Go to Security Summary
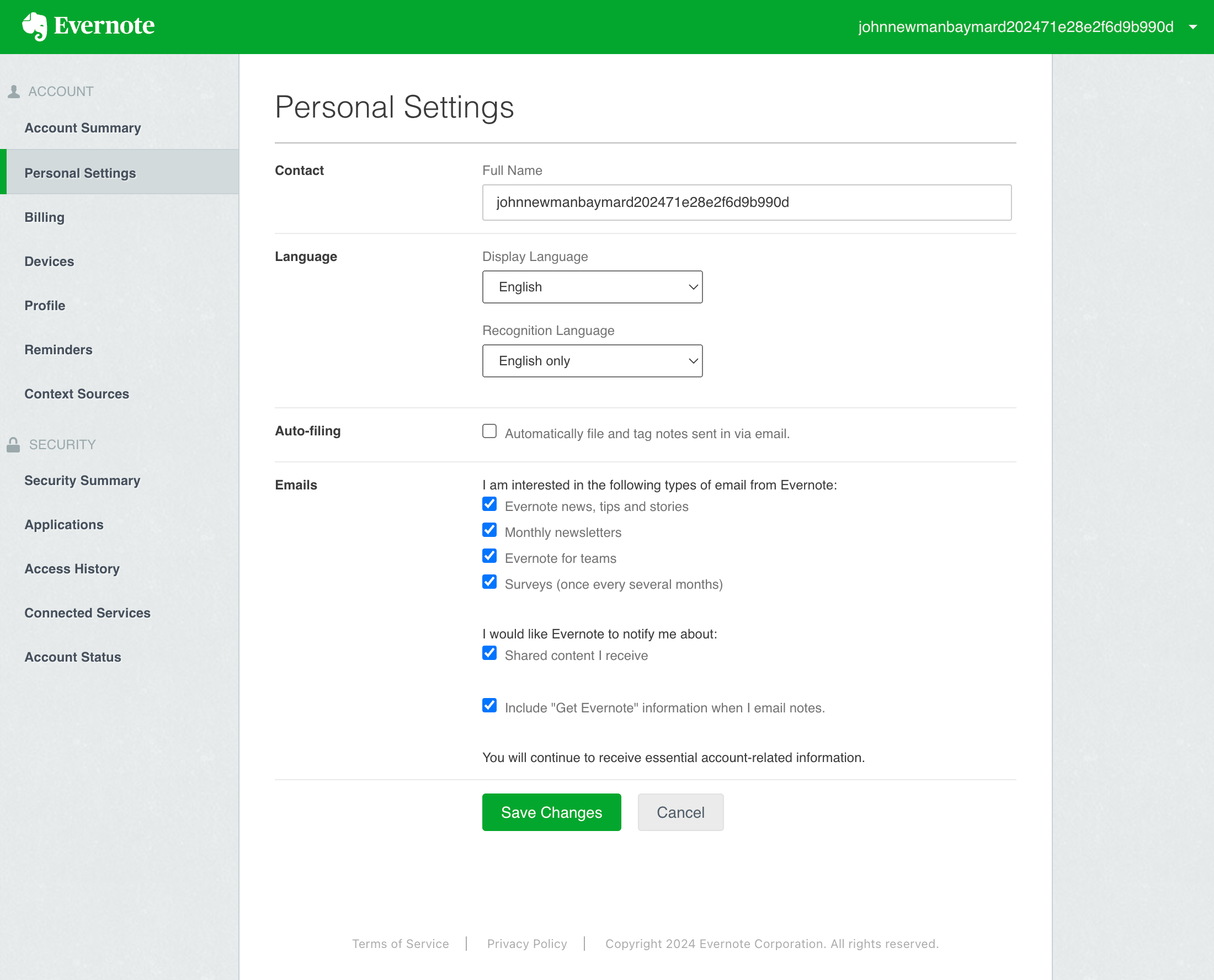The height and width of the screenshot is (980, 1214). coord(82,481)
